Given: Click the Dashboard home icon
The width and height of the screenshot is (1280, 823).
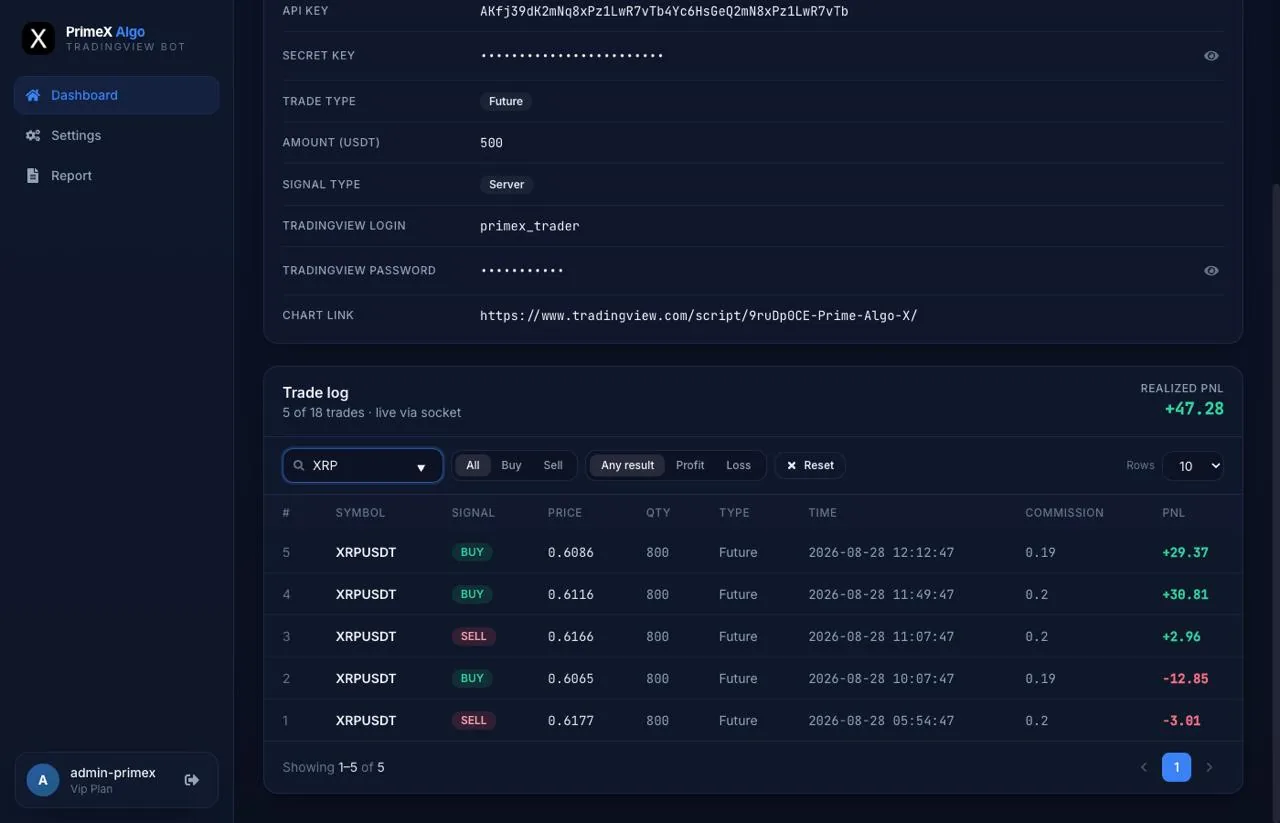Looking at the screenshot, I should [33, 95].
